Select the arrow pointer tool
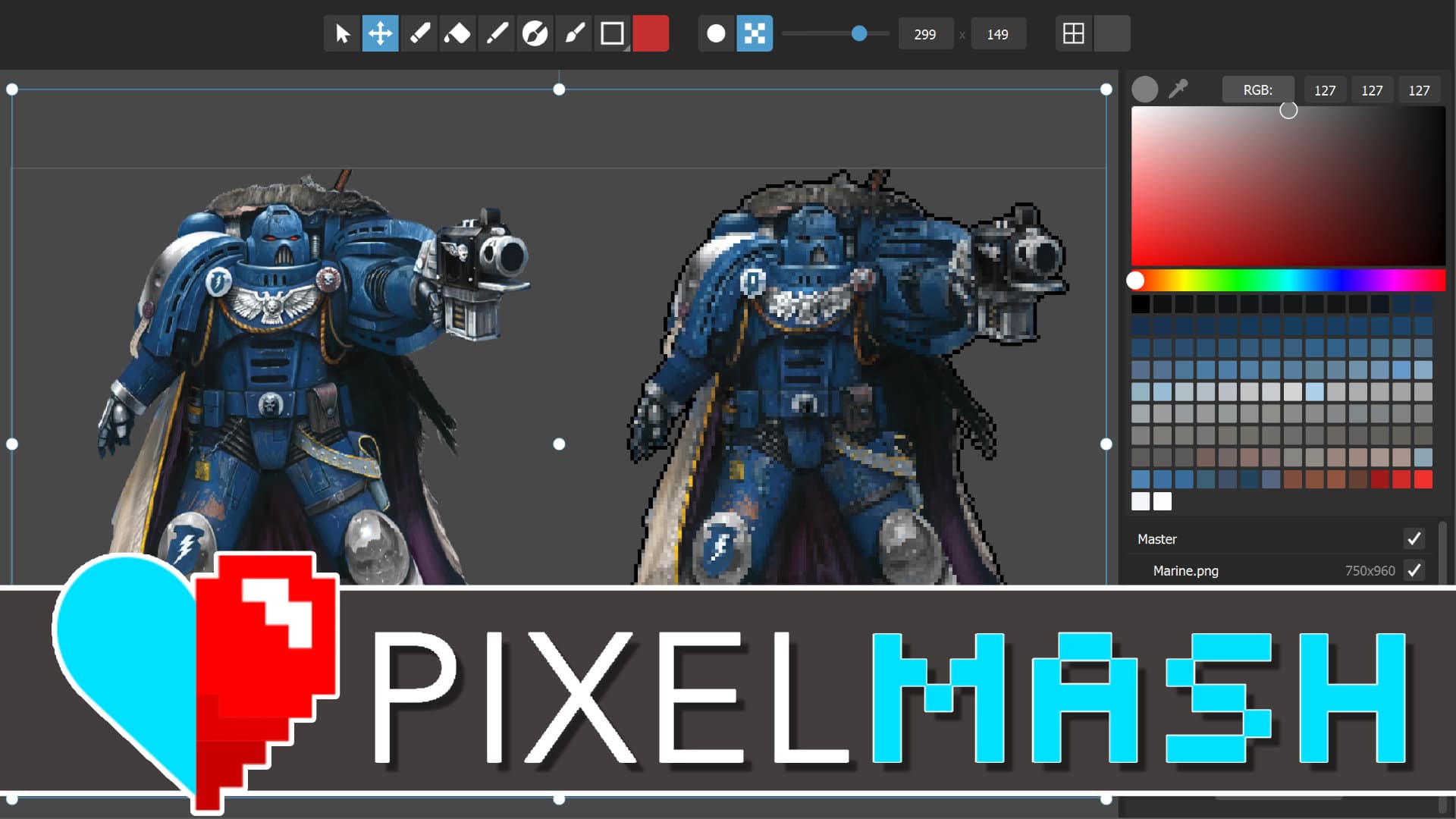The width and height of the screenshot is (1456, 819). (343, 33)
